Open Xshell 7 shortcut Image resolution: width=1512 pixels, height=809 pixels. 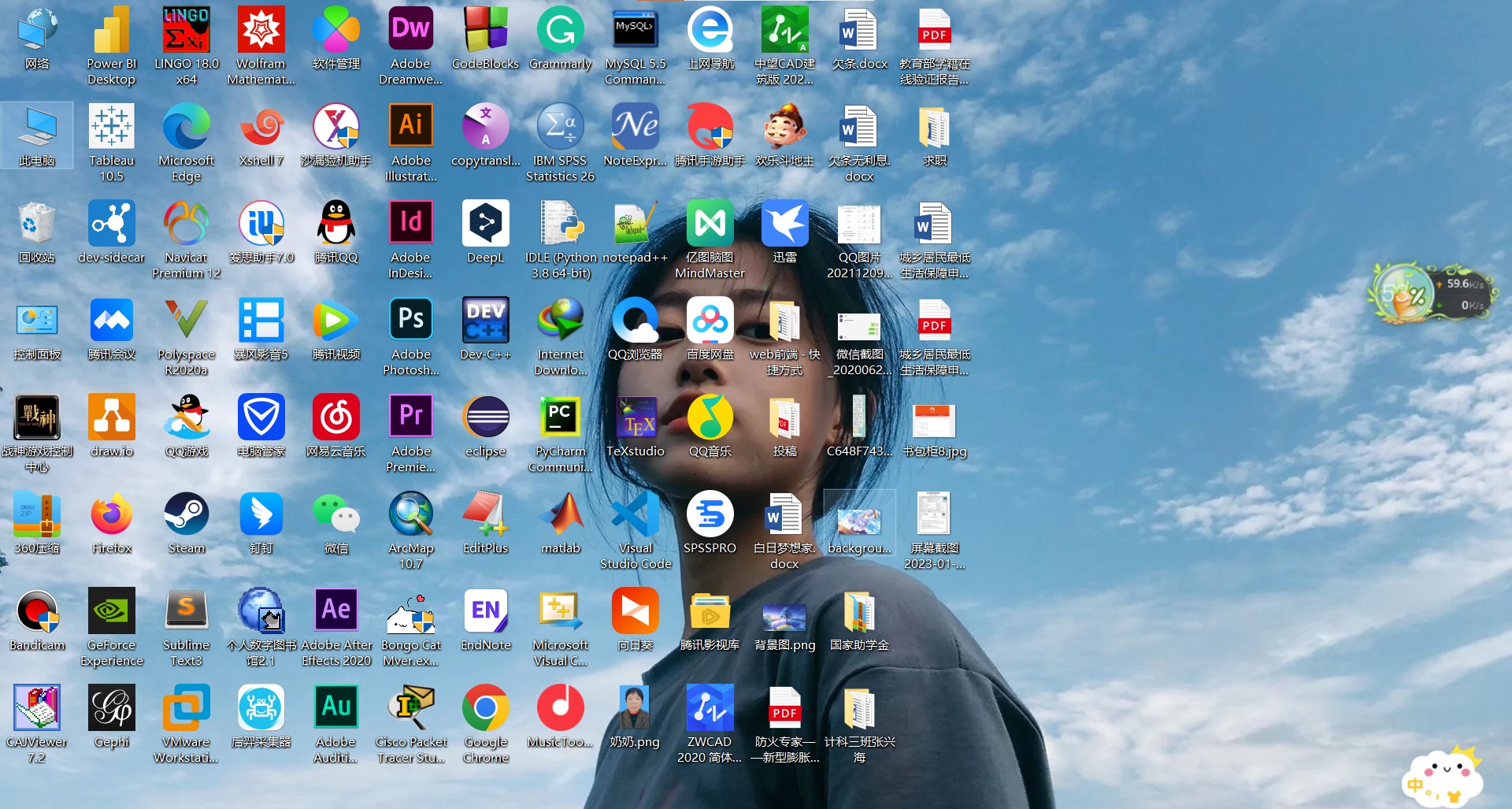(261, 127)
